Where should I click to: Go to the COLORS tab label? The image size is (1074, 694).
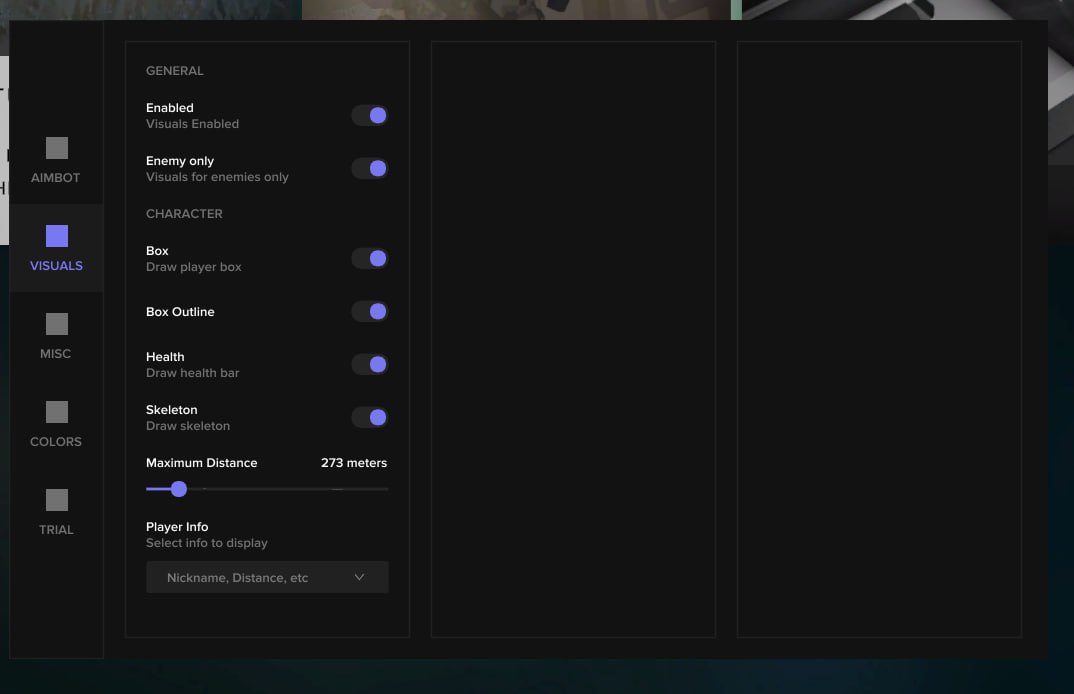tap(56, 442)
